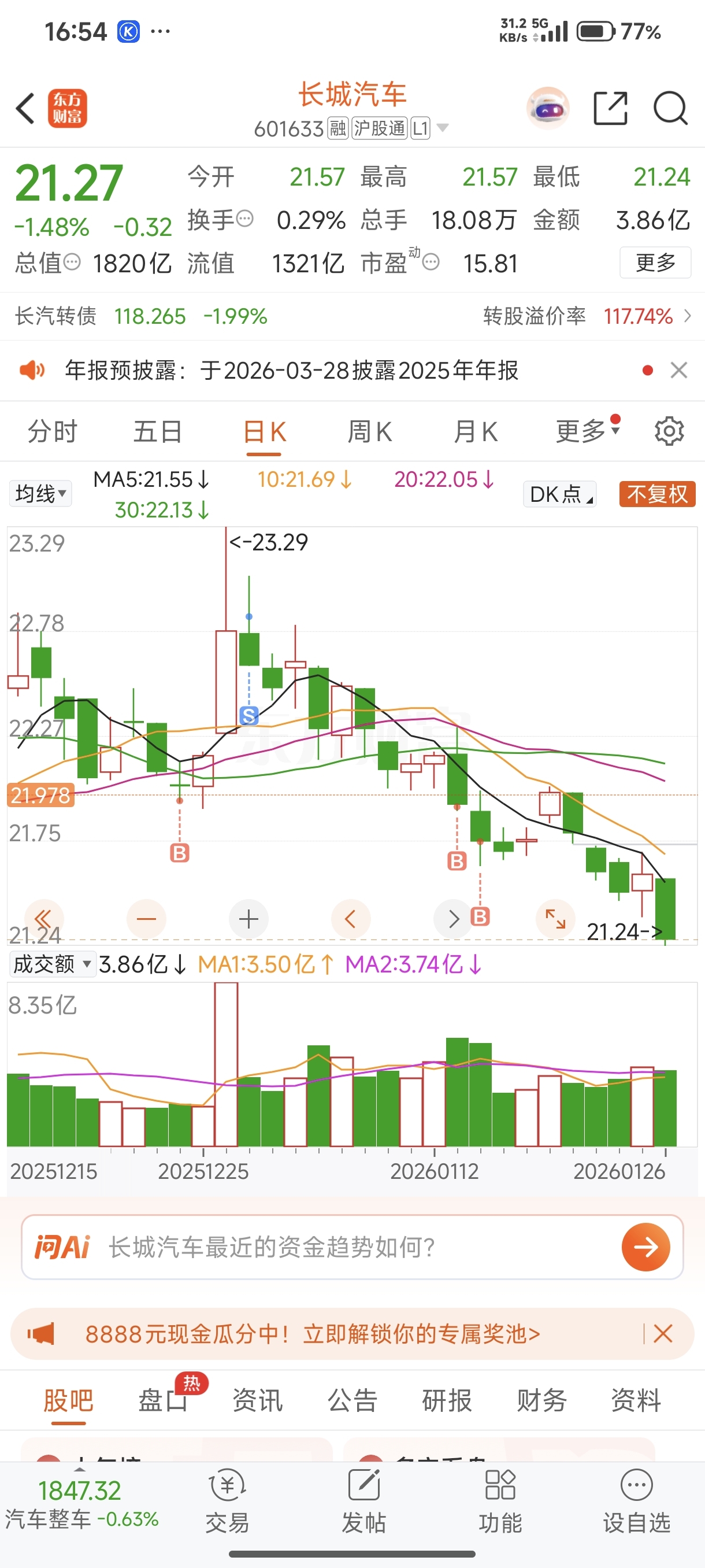Image resolution: width=705 pixels, height=1568 pixels.
Task: Open the DK点 dropdown
Action: click(x=559, y=494)
